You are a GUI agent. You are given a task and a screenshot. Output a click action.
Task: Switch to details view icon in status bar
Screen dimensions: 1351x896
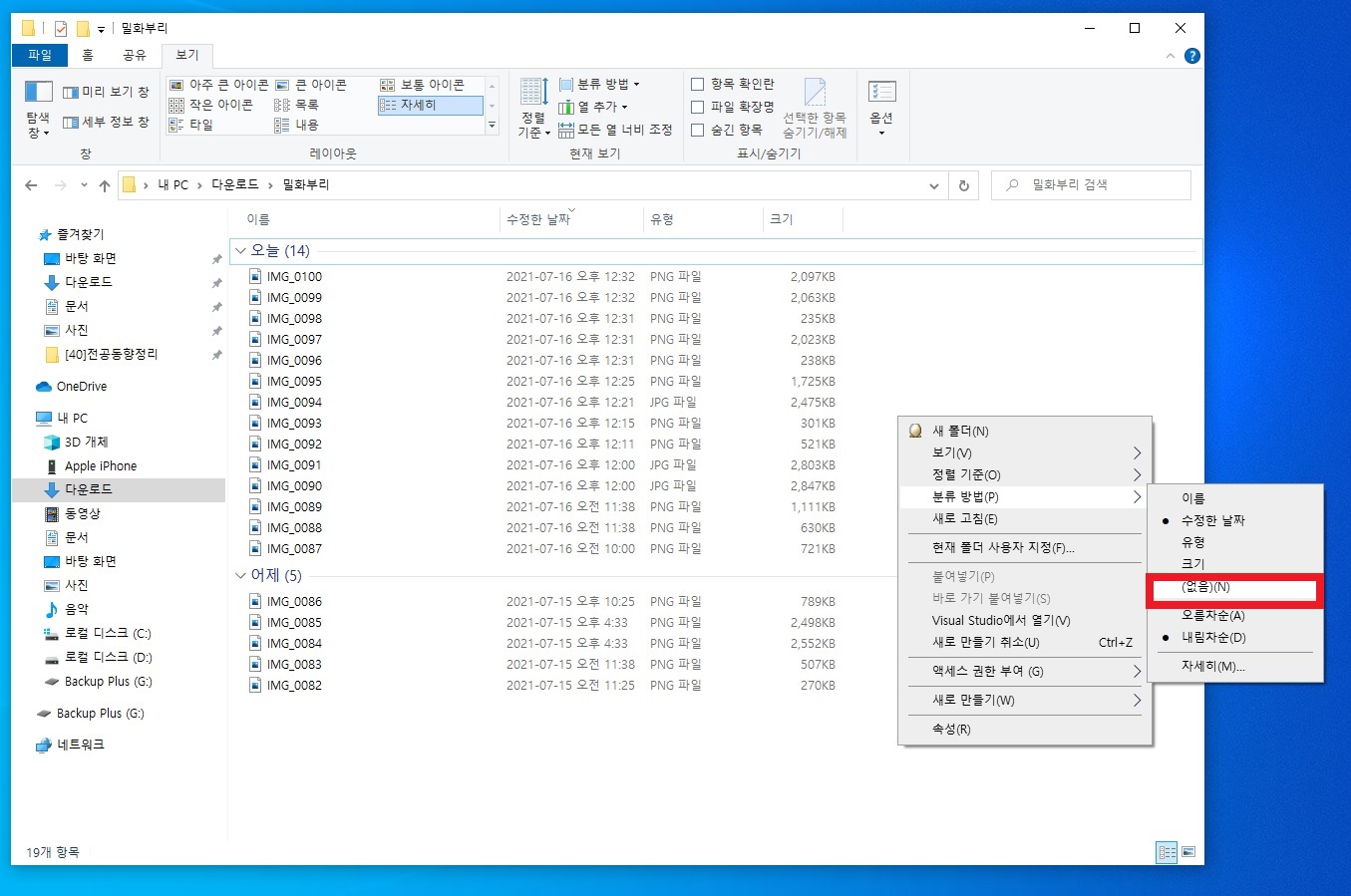[1167, 852]
